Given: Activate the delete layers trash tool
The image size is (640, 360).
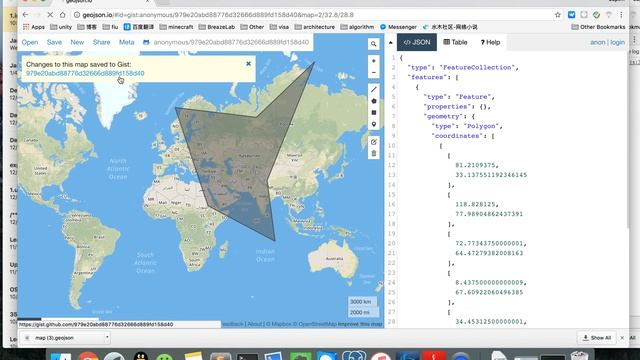Looking at the screenshot, I should coord(373,153).
